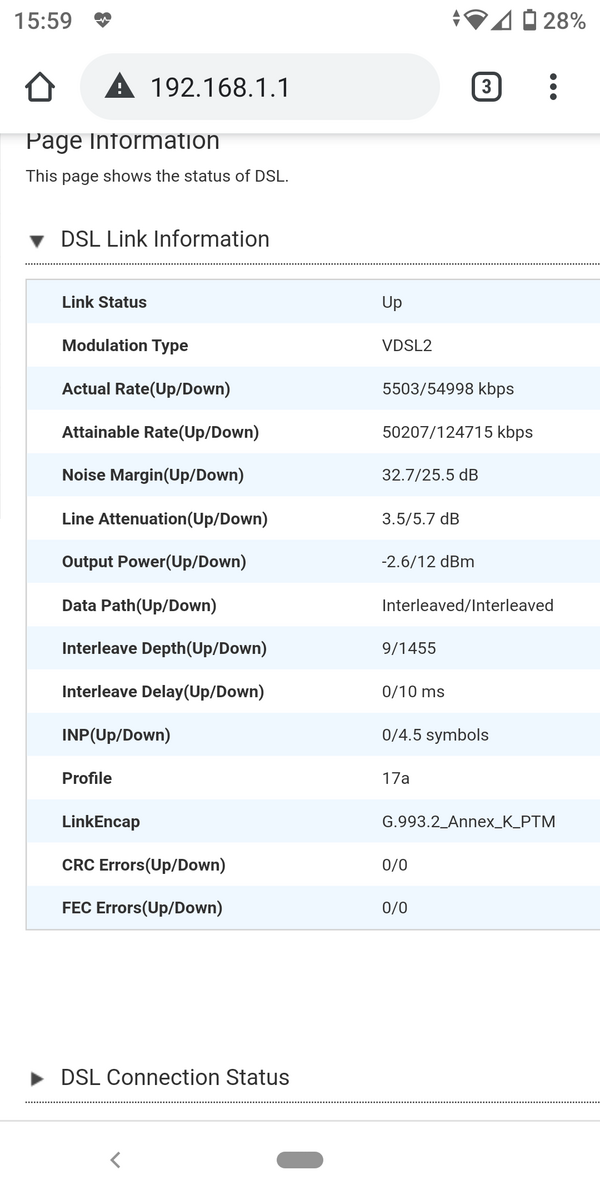
Task: Tap the Modulation Type value VDSL2
Action: point(407,345)
